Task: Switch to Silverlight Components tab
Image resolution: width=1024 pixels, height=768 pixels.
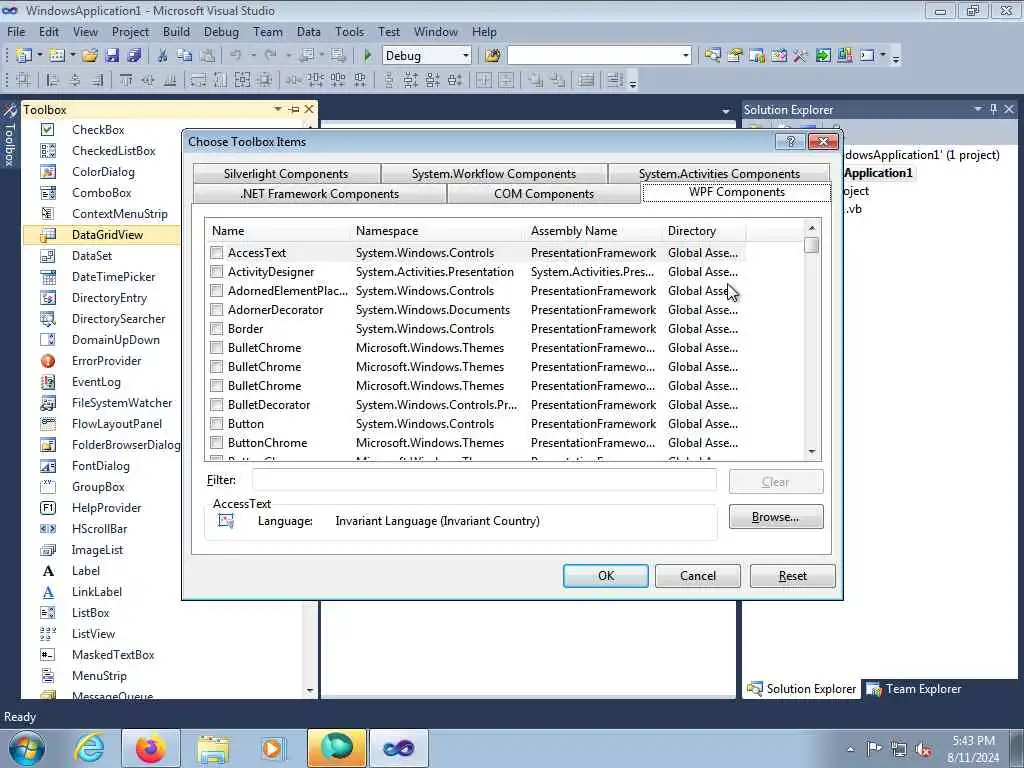Action: click(286, 174)
